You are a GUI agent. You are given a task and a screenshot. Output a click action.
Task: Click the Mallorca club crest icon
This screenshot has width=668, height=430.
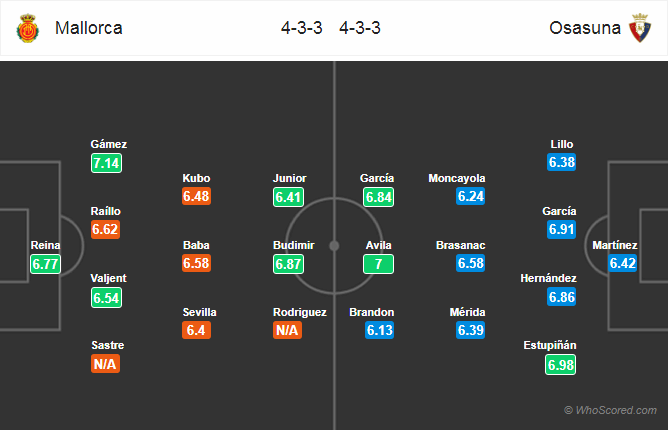(x=28, y=28)
